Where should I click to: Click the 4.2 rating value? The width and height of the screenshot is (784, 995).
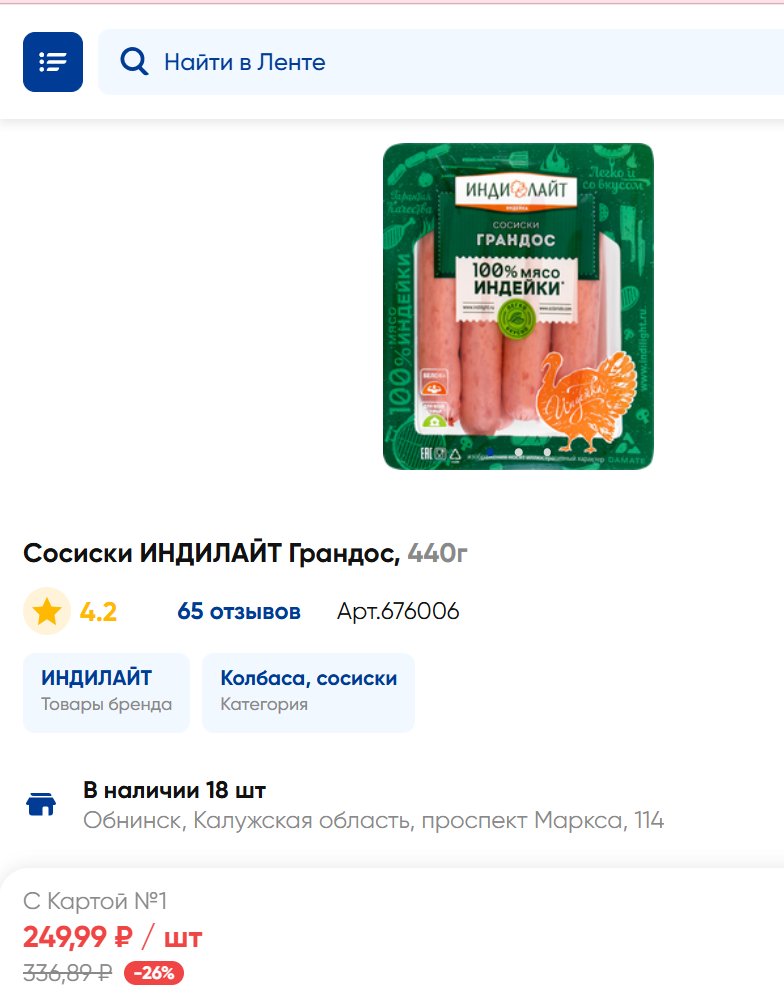click(x=98, y=612)
